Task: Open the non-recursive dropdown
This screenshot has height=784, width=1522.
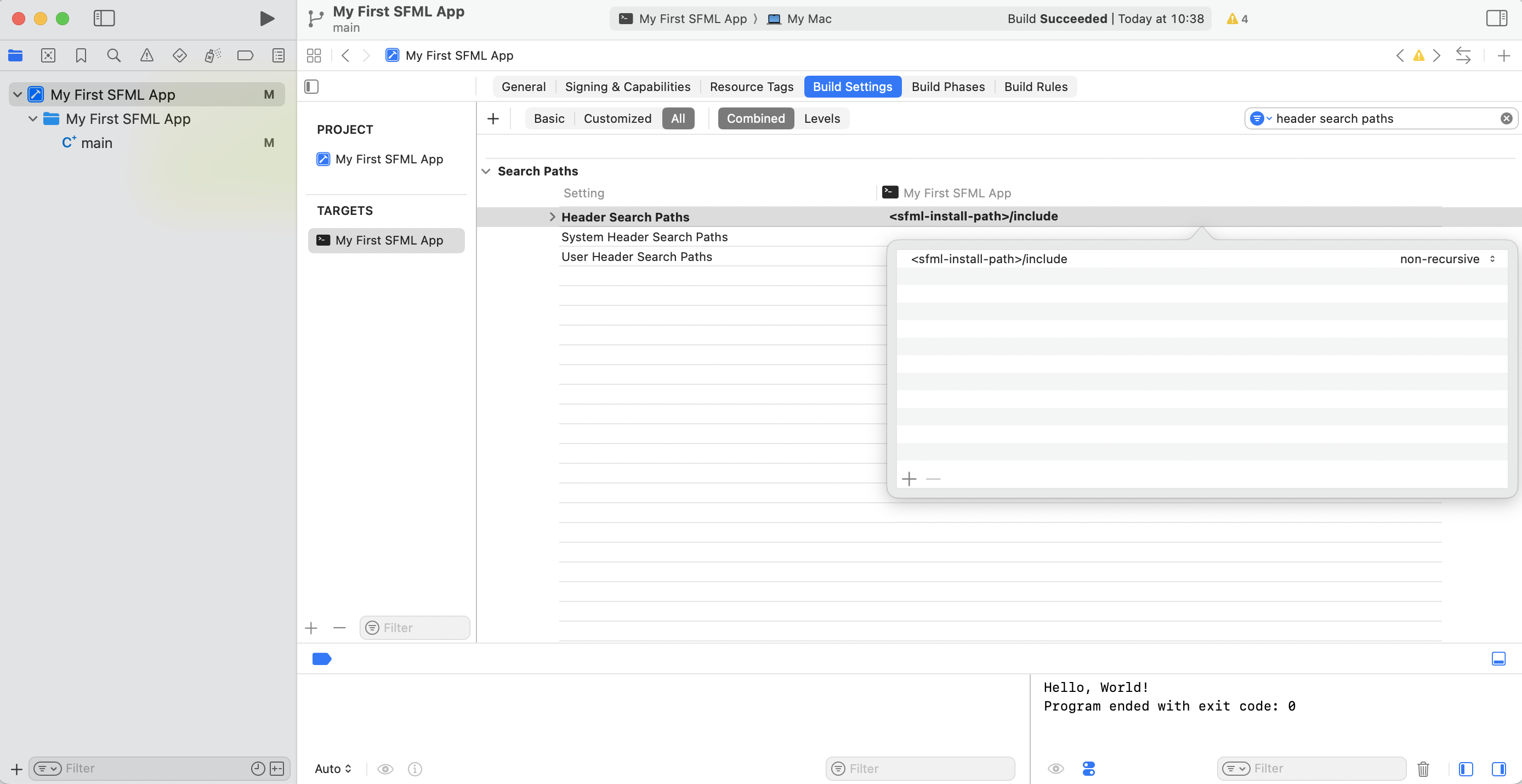Action: pos(1447,259)
